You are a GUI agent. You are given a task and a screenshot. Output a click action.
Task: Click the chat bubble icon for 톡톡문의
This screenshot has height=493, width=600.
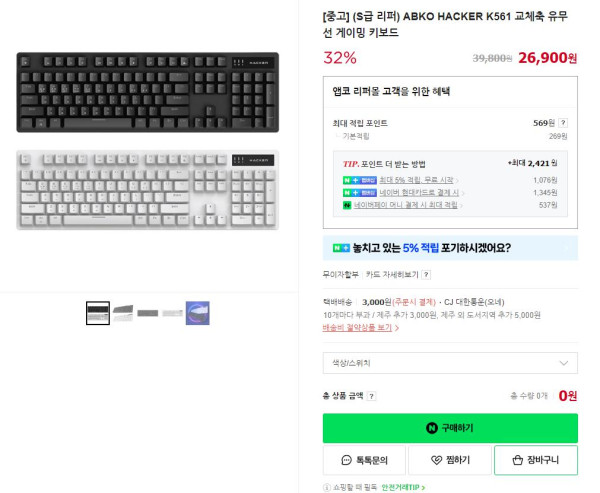pyautogui.click(x=346, y=460)
